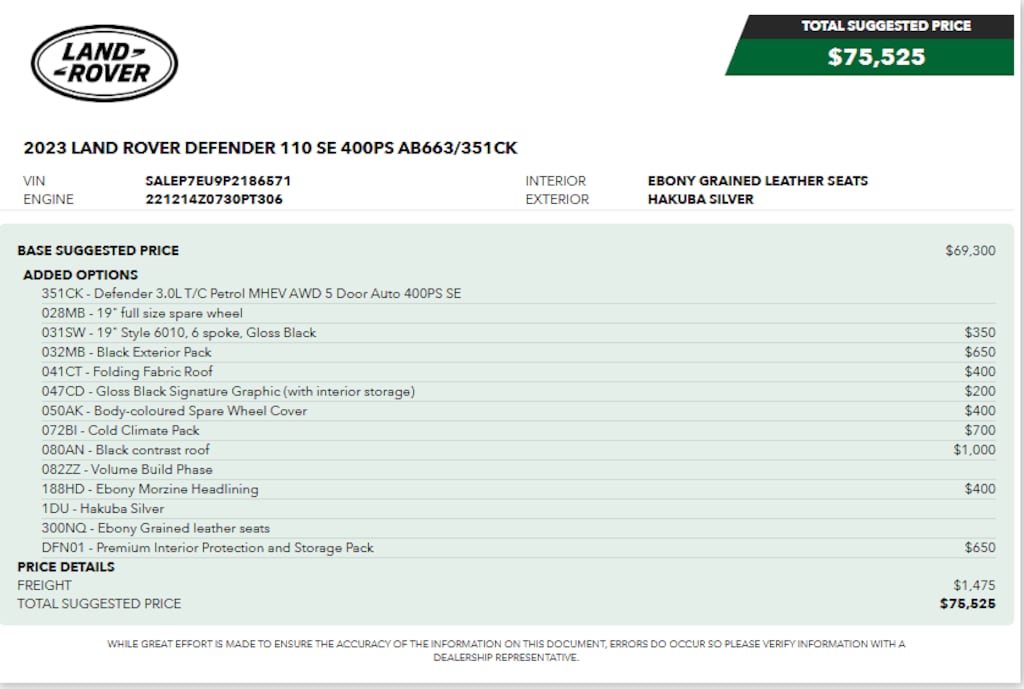1024x689 pixels.
Task: Select the $650 price for DFN01 pack
Action: [980, 549]
